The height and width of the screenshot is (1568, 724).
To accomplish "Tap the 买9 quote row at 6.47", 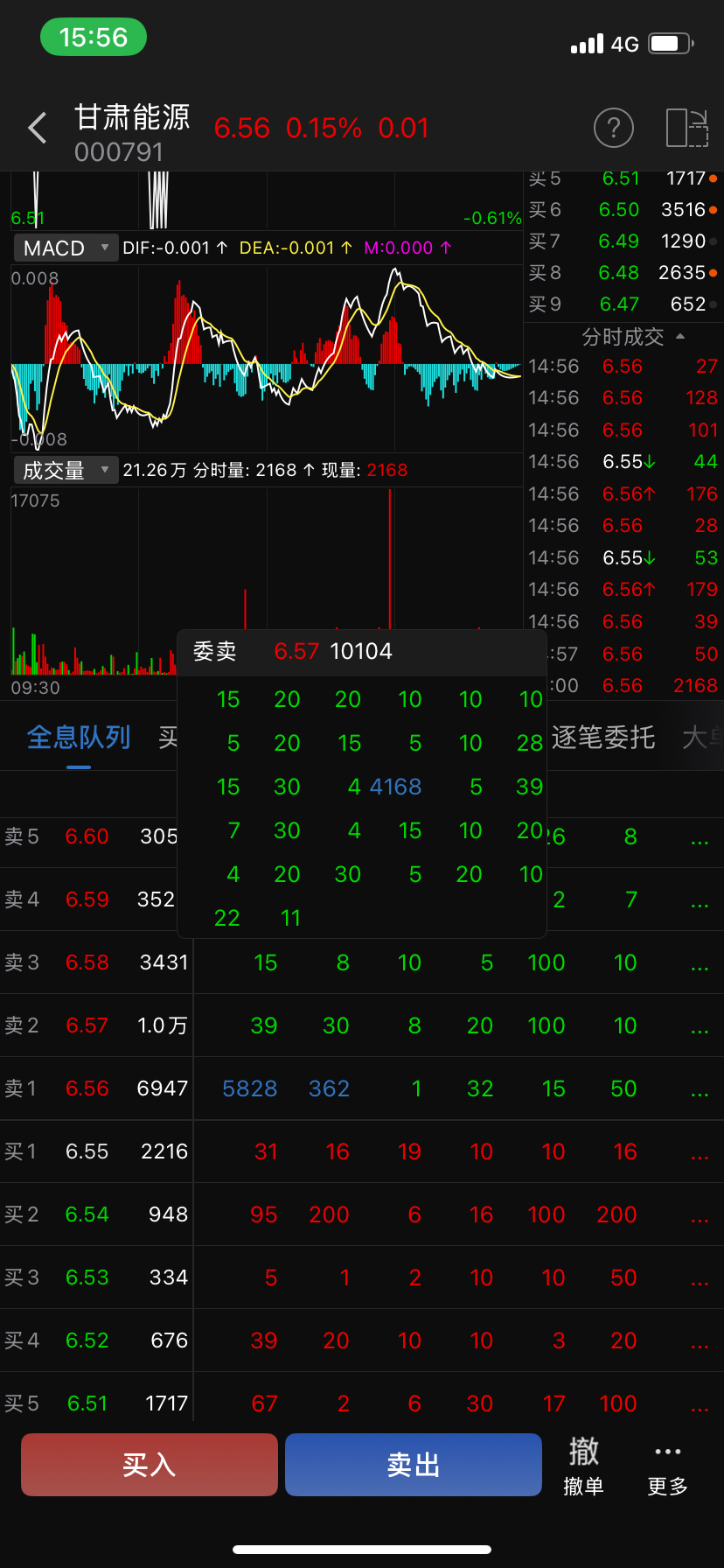I will [x=623, y=304].
